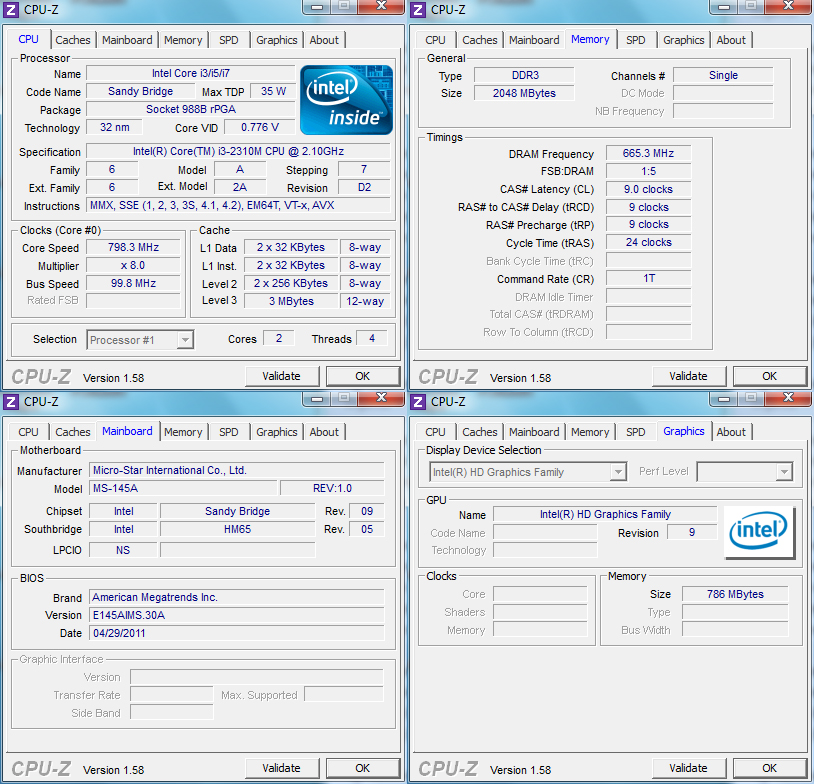The width and height of the screenshot is (814, 784).
Task: Open the Caches tab in the Memory window
Action: [480, 40]
